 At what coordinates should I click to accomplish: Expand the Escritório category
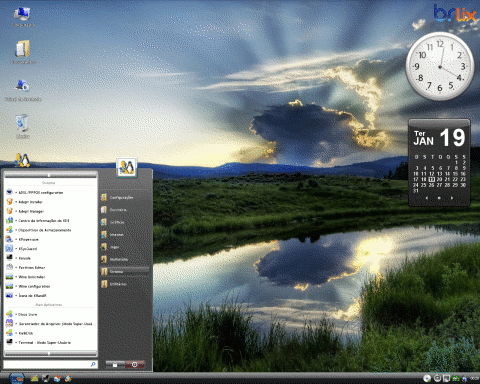[125, 210]
